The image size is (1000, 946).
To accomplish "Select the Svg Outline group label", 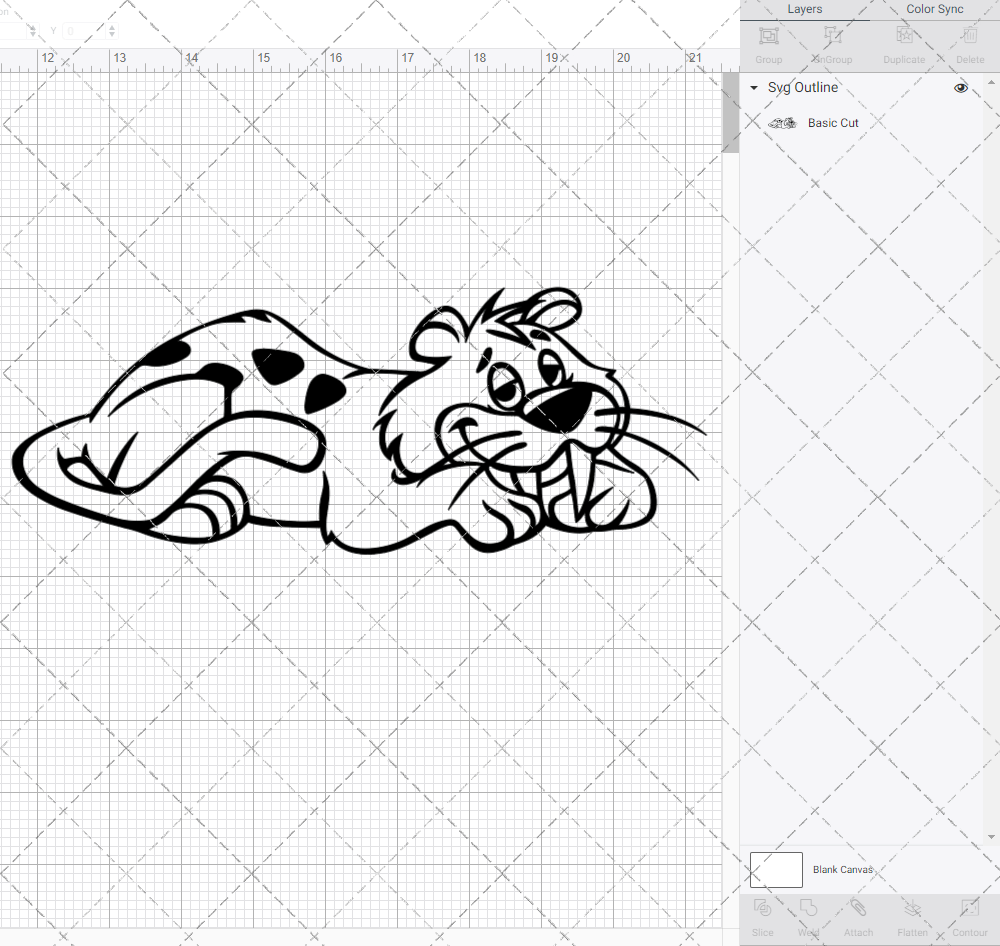I will pyautogui.click(x=802, y=88).
